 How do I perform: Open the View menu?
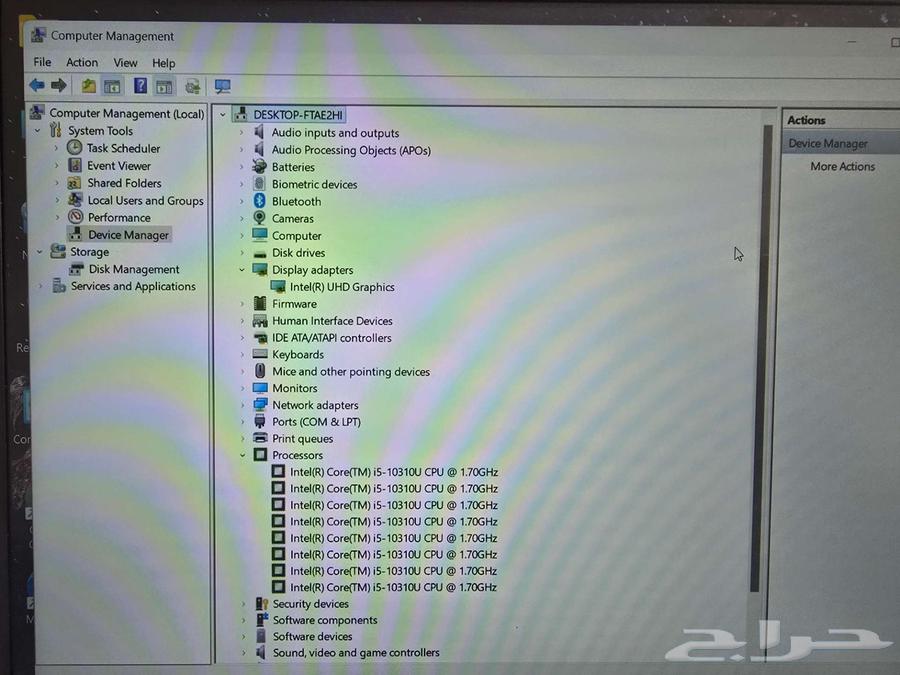coord(125,62)
